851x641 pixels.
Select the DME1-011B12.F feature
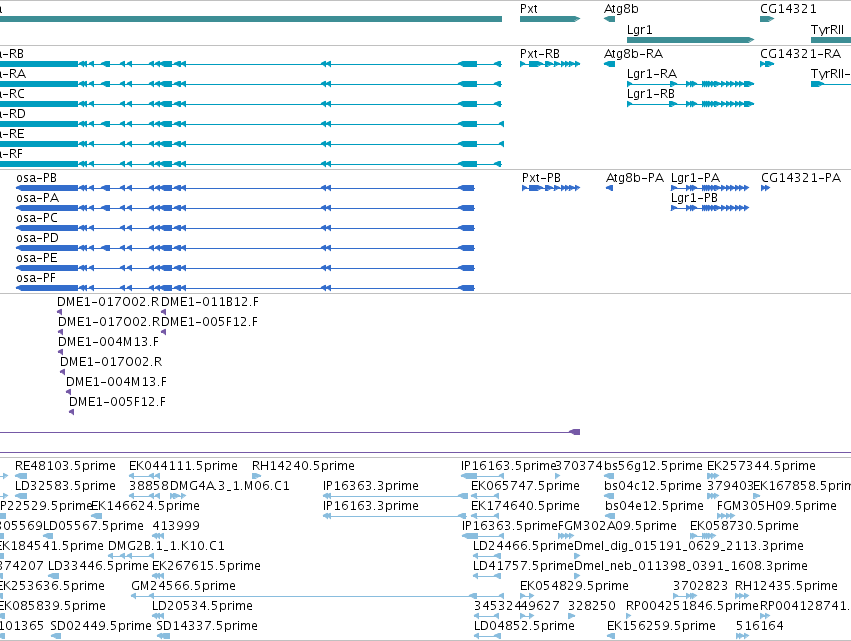tap(164, 312)
